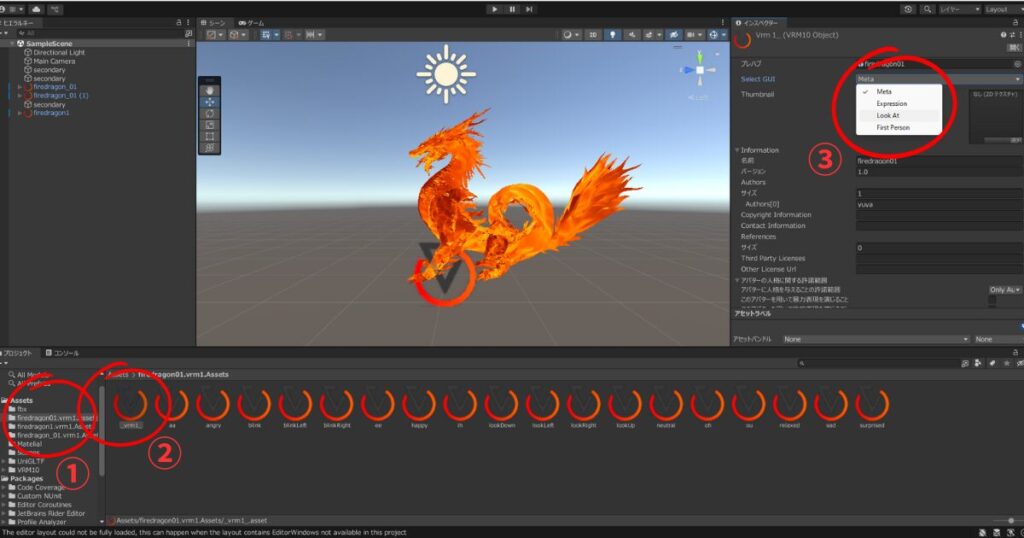Select the sad expression asset
Image resolution: width=1024 pixels, height=538 pixels.
pos(831,407)
